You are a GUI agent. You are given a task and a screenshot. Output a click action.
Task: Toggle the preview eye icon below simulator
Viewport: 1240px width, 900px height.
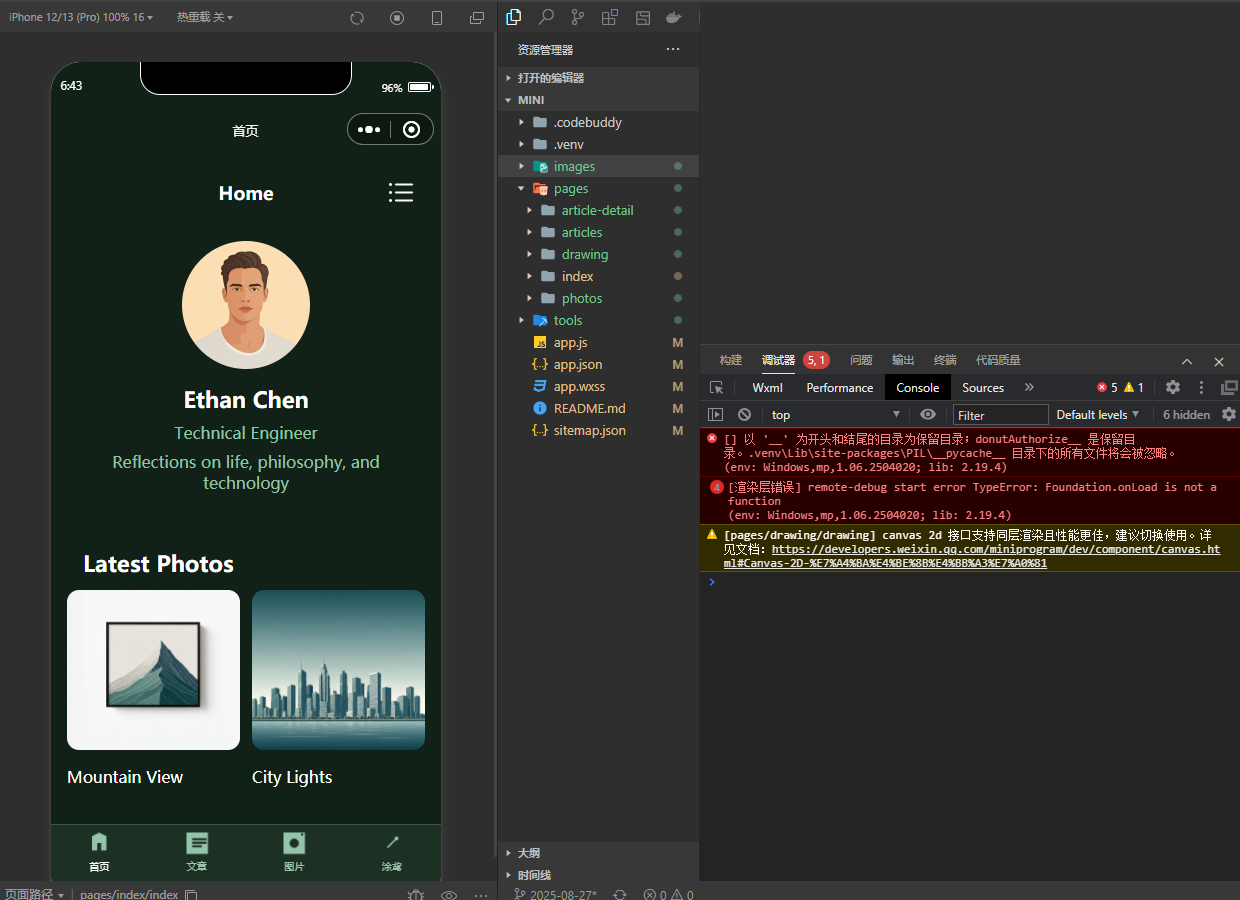(449, 894)
